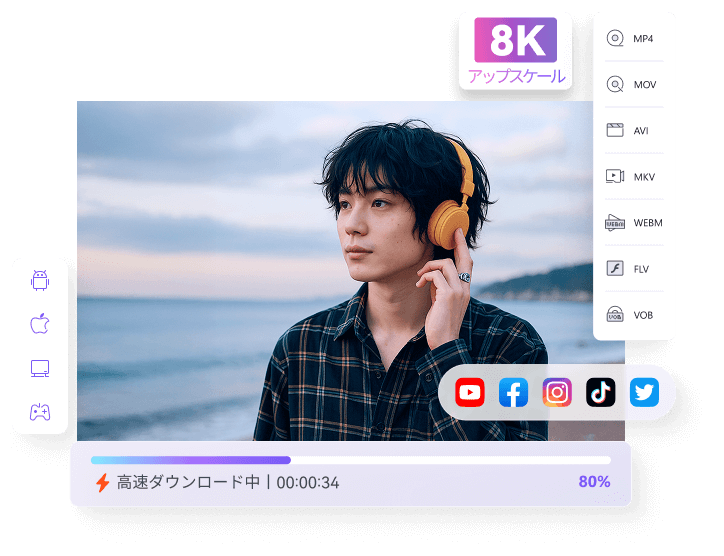724x556 pixels.
Task: Click the download progress bar
Action: [x=350, y=460]
